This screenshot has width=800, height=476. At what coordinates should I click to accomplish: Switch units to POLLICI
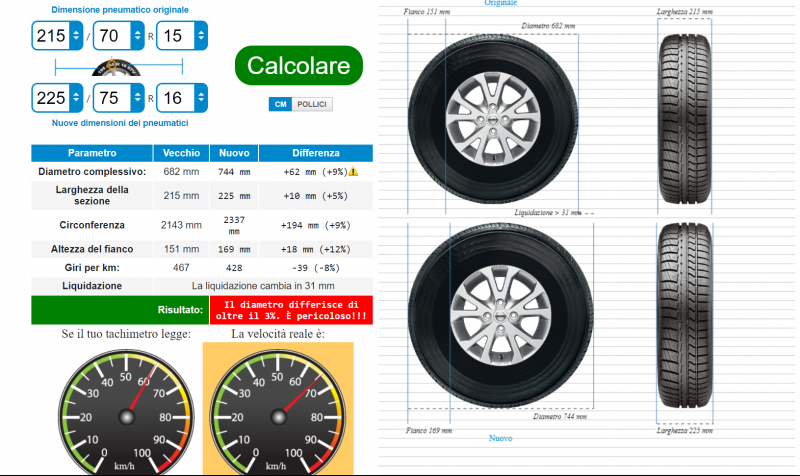(x=312, y=104)
